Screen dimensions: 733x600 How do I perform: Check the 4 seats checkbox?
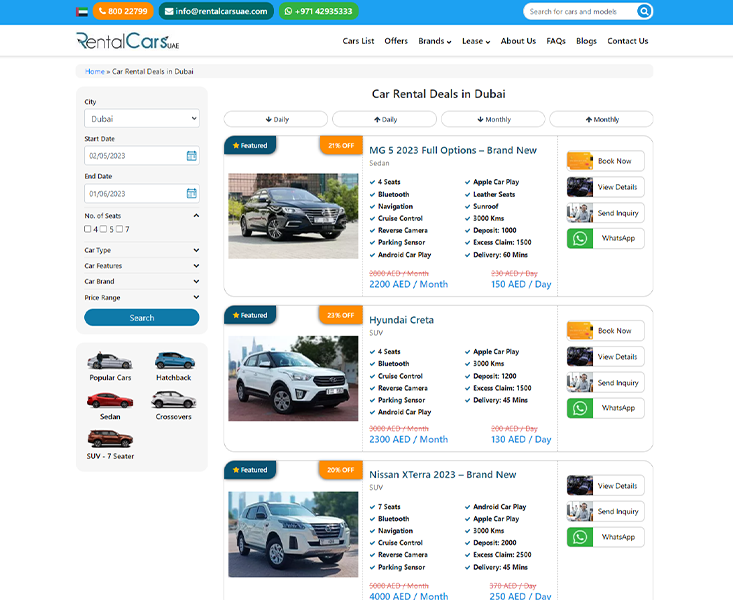[87, 229]
